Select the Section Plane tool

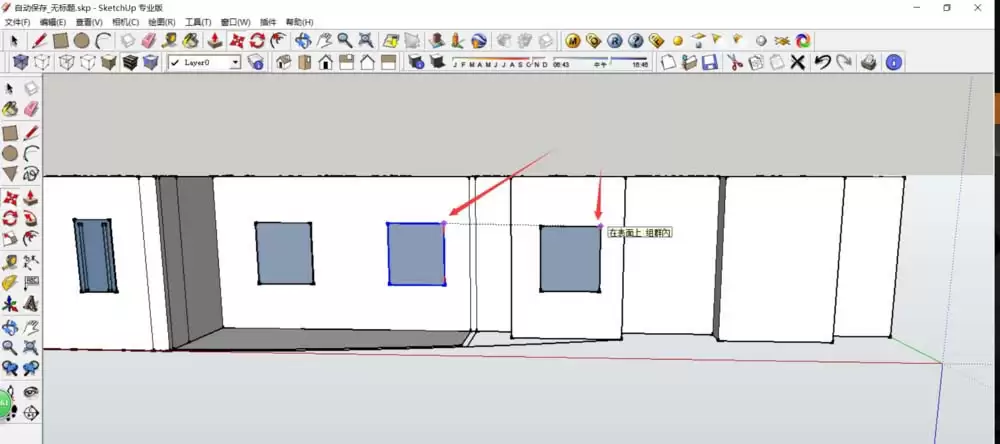(x=31, y=413)
